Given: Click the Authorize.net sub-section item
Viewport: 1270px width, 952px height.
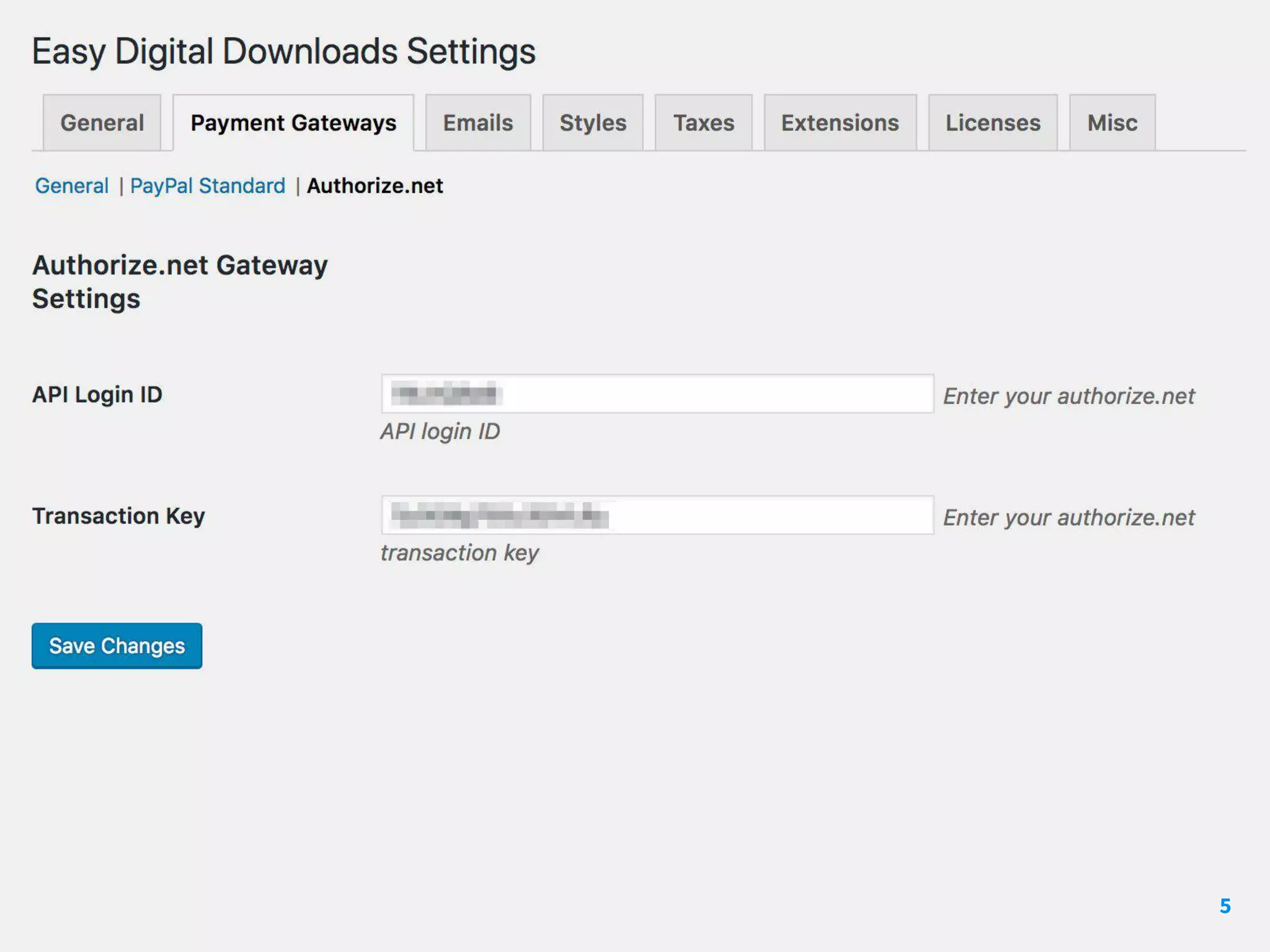Looking at the screenshot, I should 375,186.
